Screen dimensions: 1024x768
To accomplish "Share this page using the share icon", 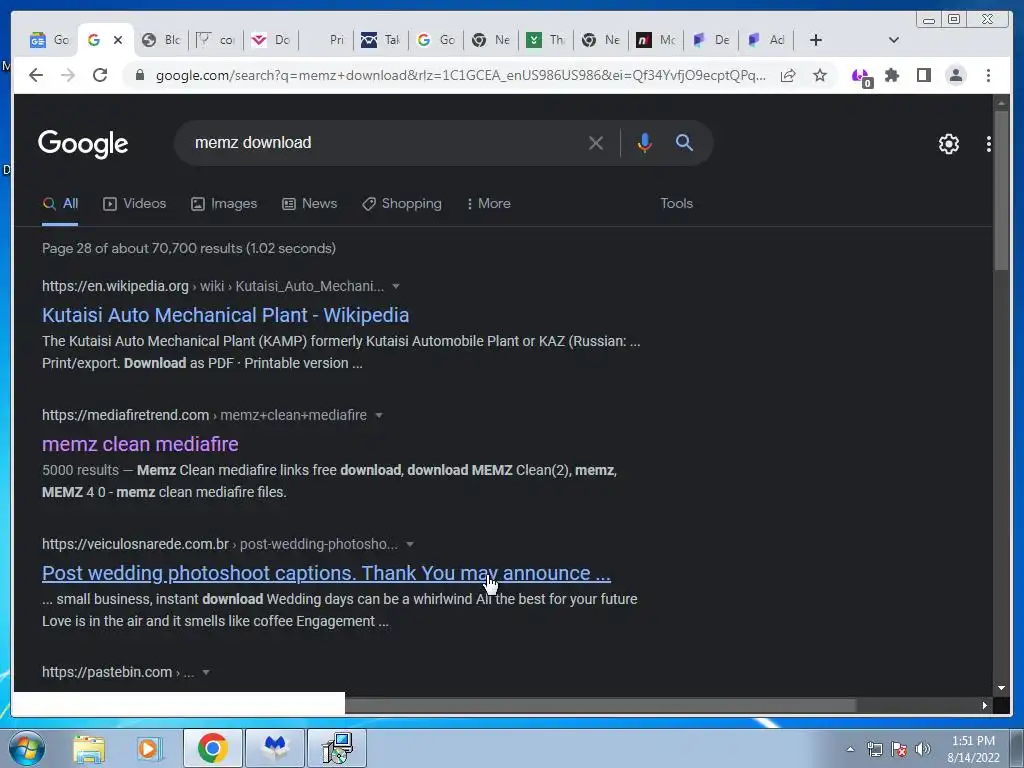I will [788, 76].
